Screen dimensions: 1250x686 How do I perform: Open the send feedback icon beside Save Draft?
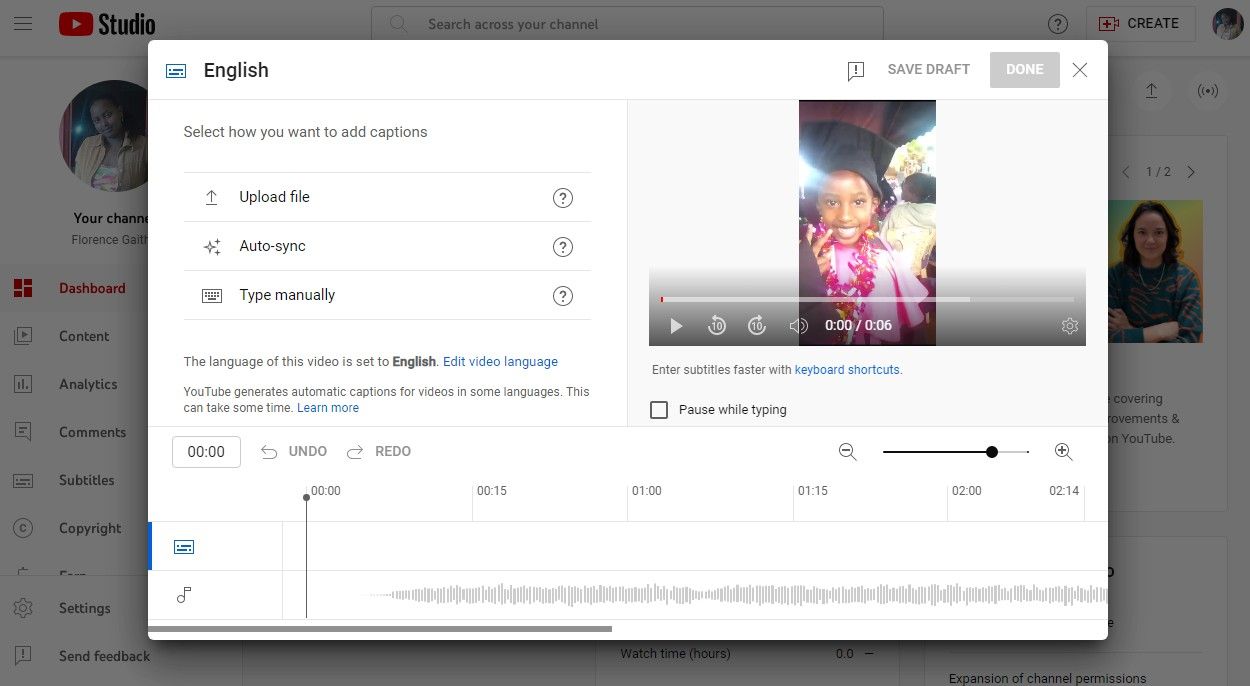(855, 70)
